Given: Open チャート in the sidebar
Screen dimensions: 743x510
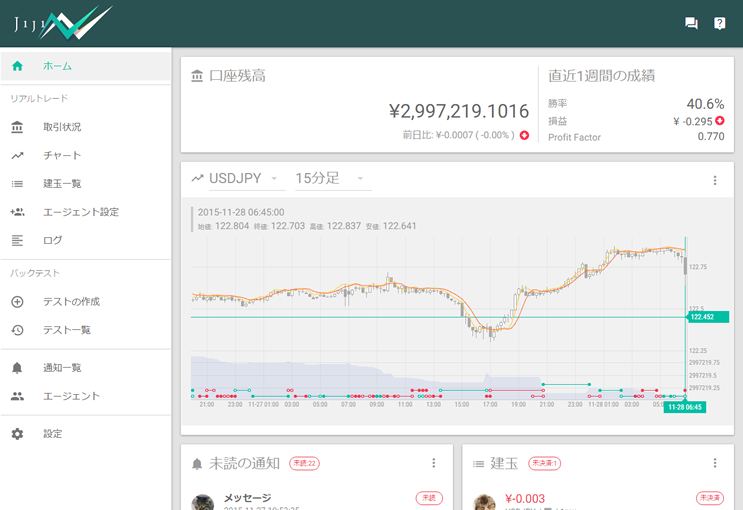Looking at the screenshot, I should [85, 155].
